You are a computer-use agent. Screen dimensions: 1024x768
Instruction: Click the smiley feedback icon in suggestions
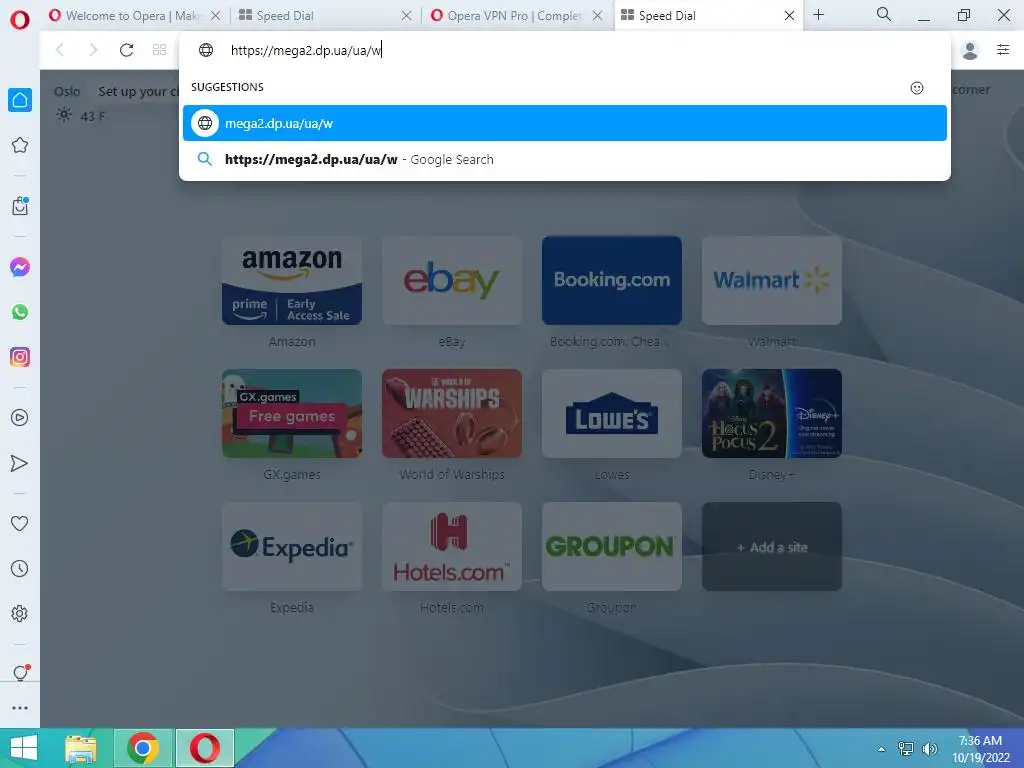click(x=917, y=88)
